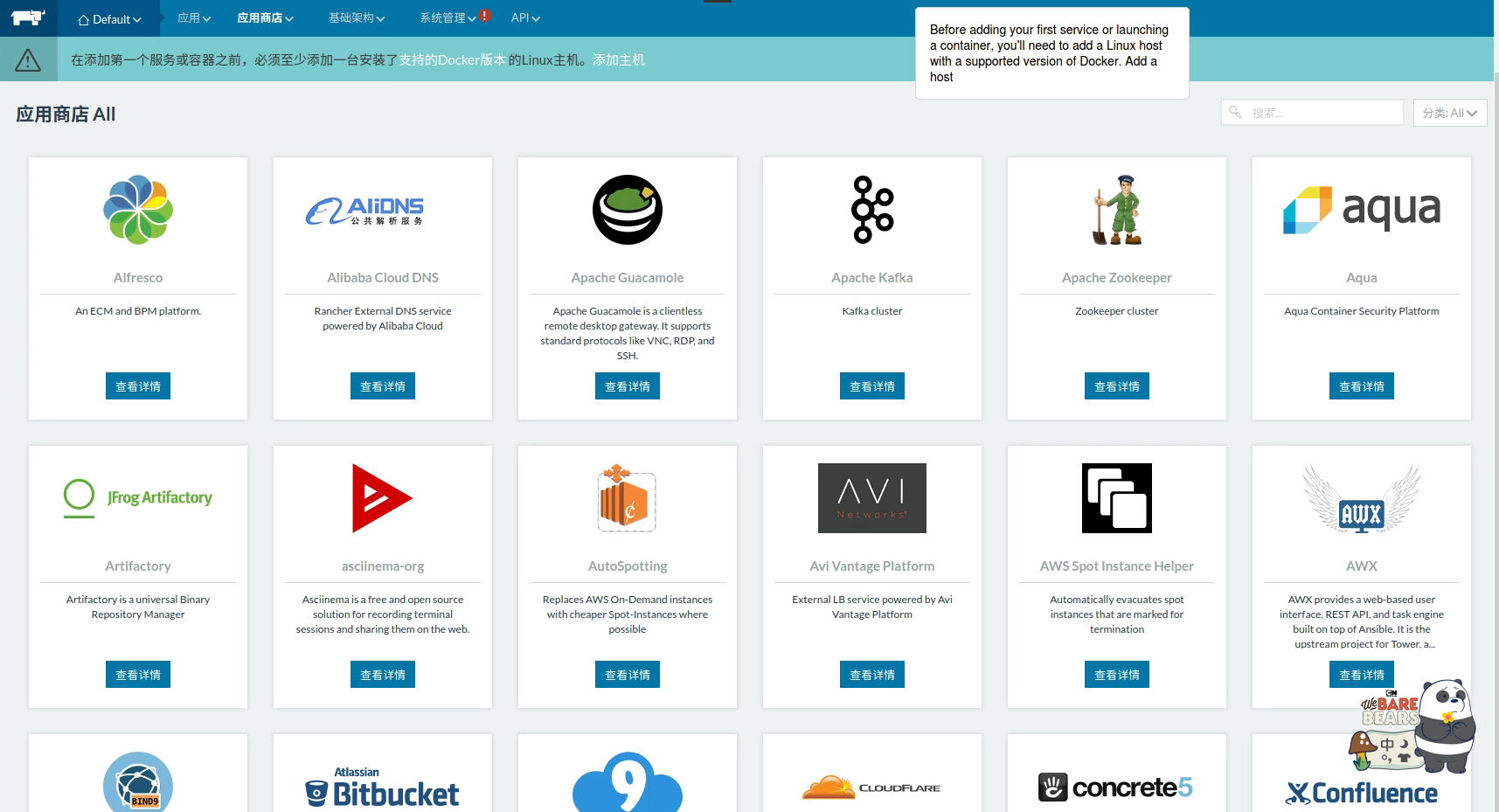Click the Apache Guacamole bowl logo

(x=628, y=210)
